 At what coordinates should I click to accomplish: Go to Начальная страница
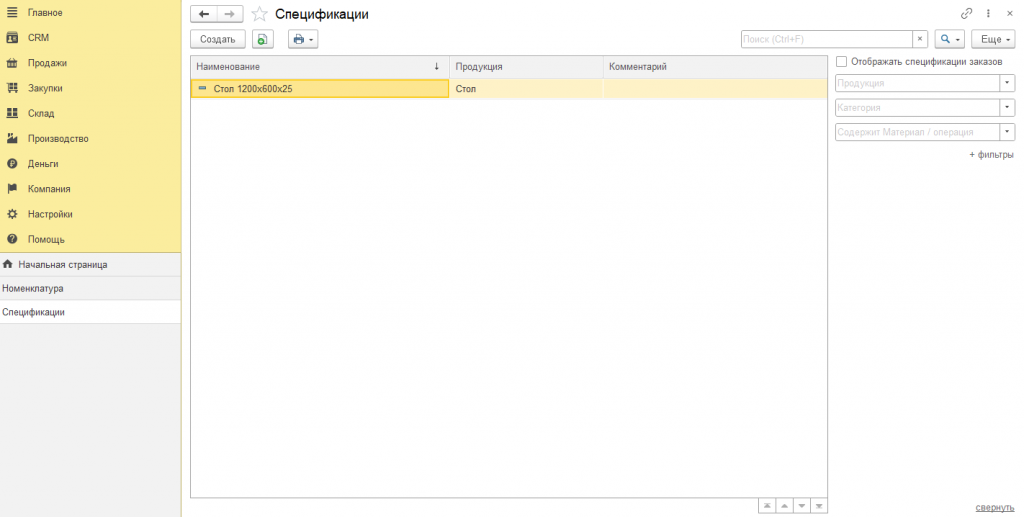[x=90, y=264]
